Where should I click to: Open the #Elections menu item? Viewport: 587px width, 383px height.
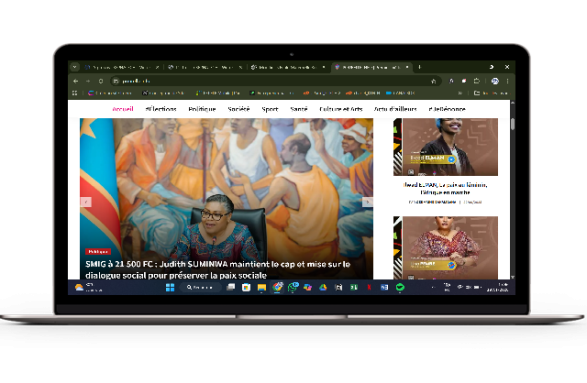point(161,109)
